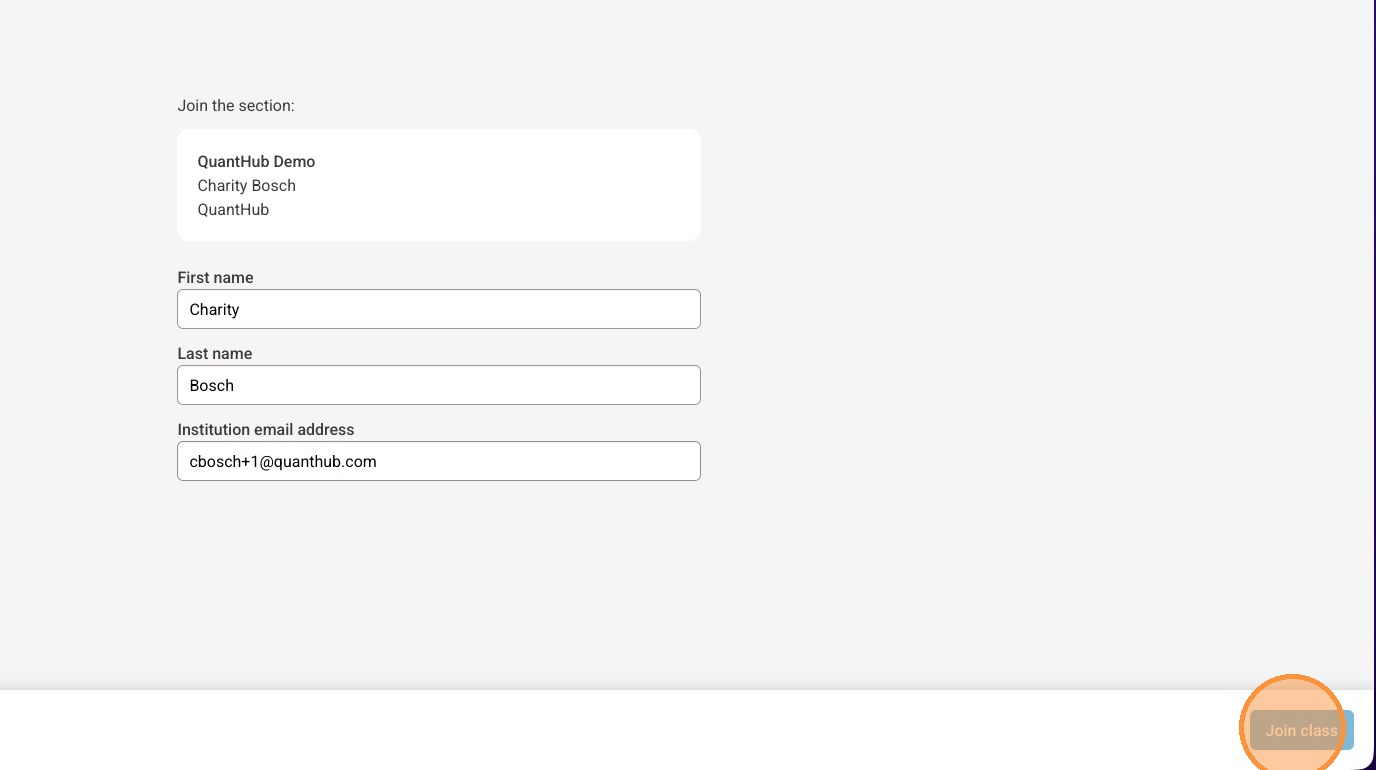This screenshot has height=770, width=1376.
Task: Click the "Join the section:" heading text
Action: click(236, 105)
